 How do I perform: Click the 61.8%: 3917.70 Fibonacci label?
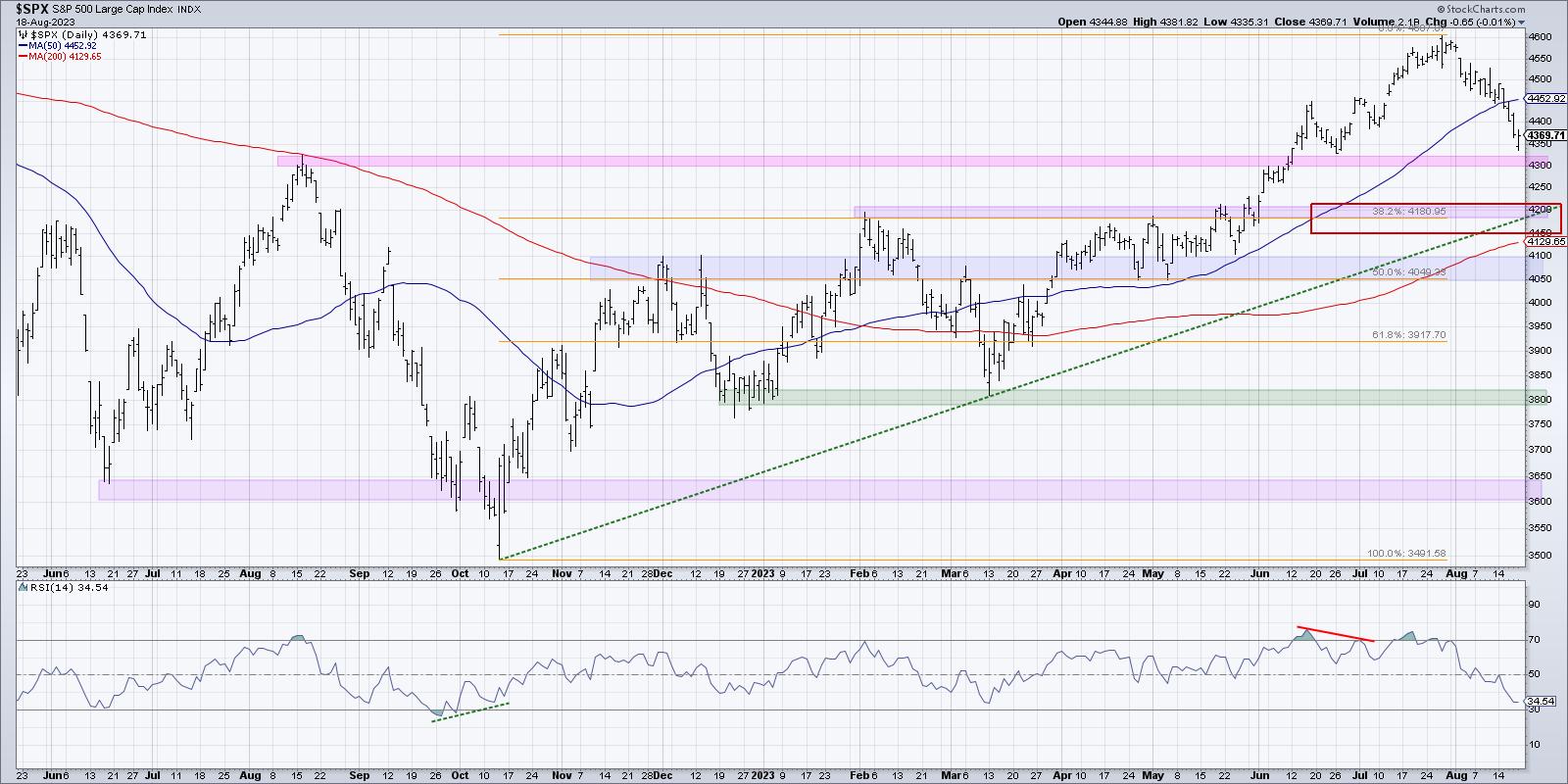(x=1408, y=335)
